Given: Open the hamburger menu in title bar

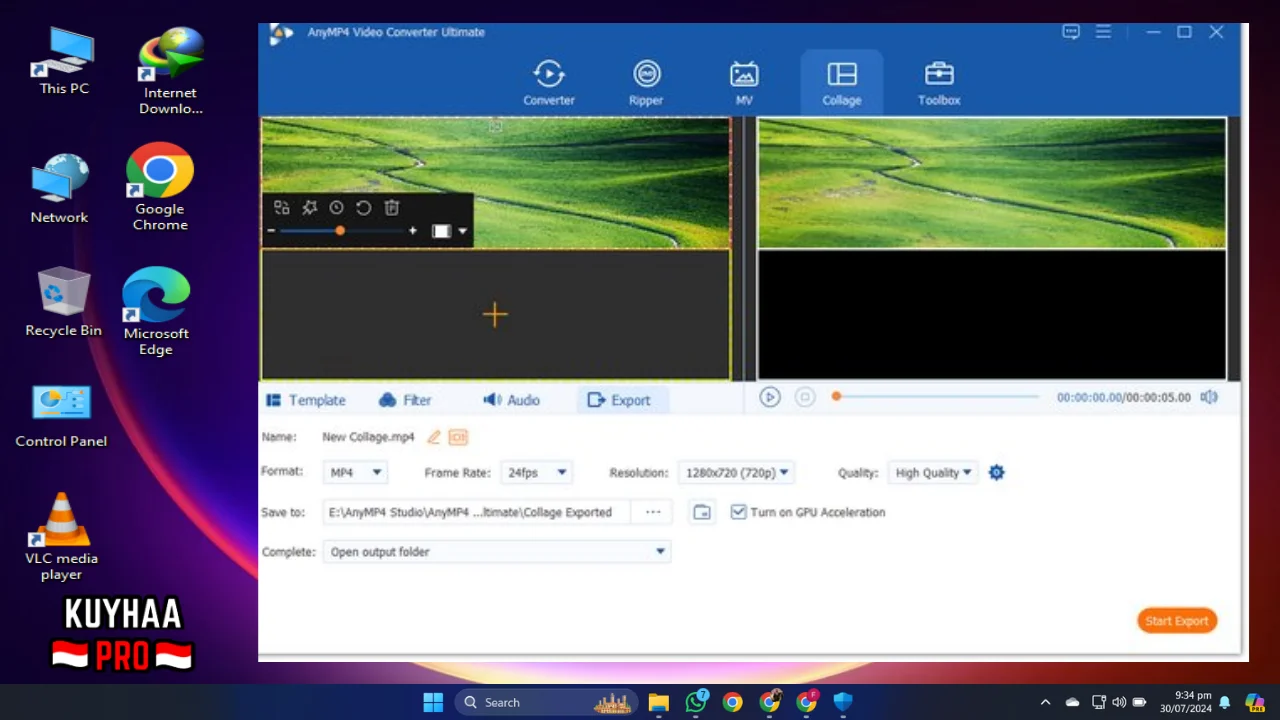Looking at the screenshot, I should coord(1103,32).
